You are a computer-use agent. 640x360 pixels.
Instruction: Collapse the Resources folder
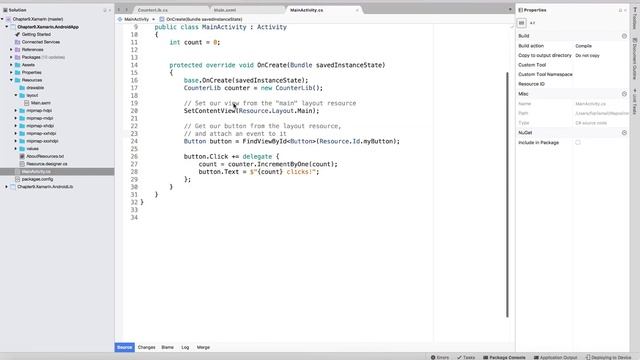[x=11, y=80]
